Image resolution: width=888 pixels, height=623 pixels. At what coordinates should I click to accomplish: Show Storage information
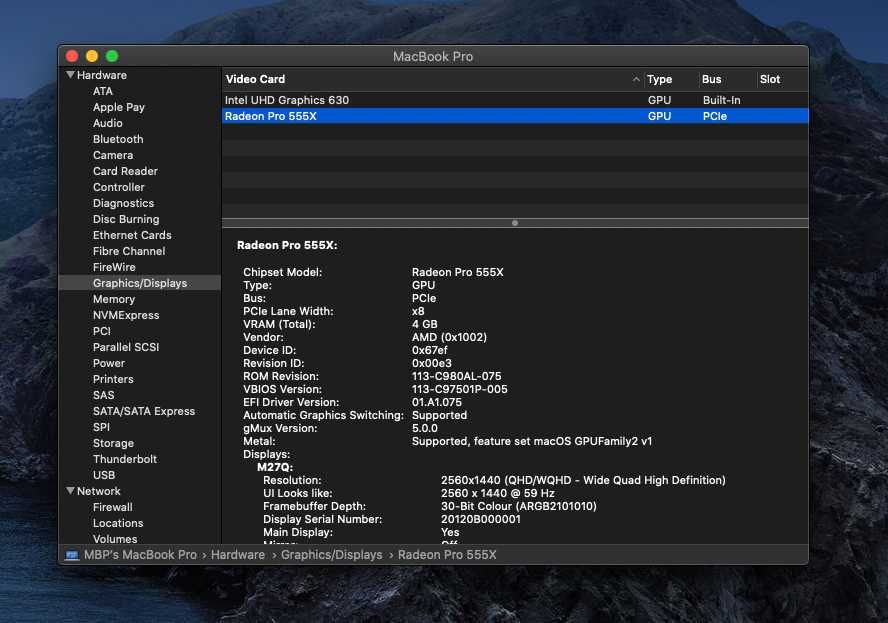pyautogui.click(x=113, y=443)
